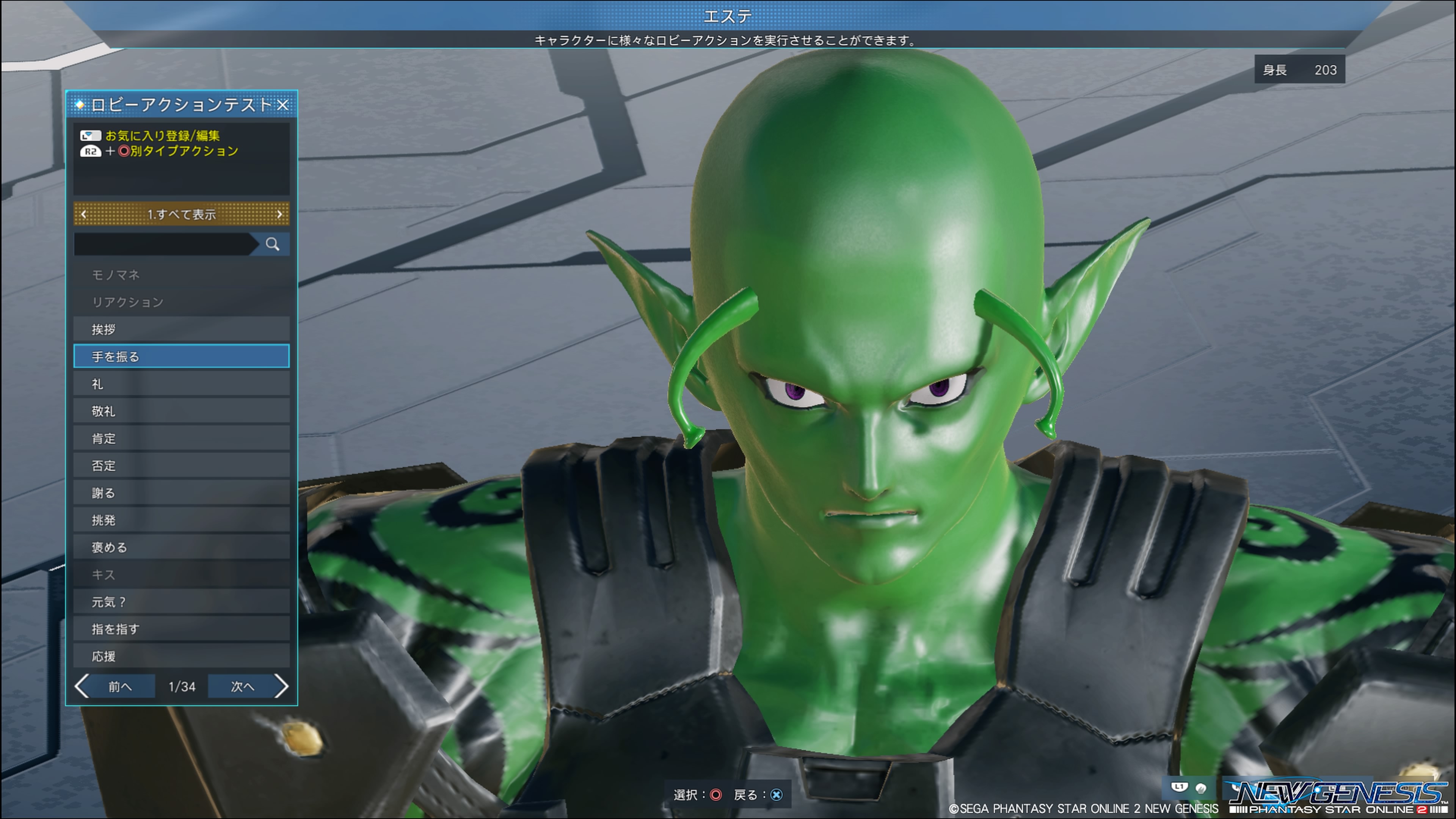The image size is (1456, 819).
Task: Switch to previous filter with left chevron
Action: [x=84, y=214]
